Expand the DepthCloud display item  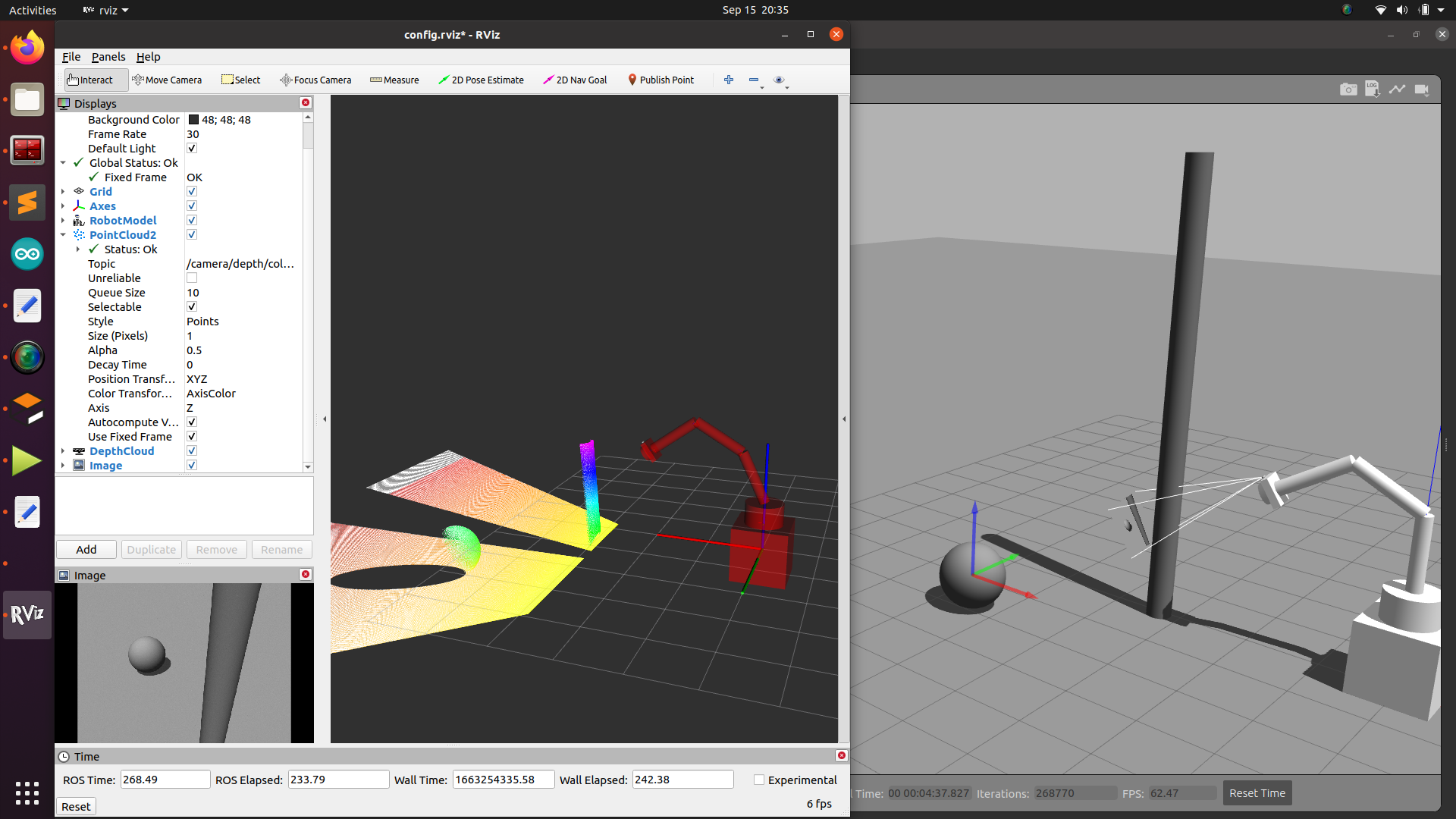[x=63, y=451]
